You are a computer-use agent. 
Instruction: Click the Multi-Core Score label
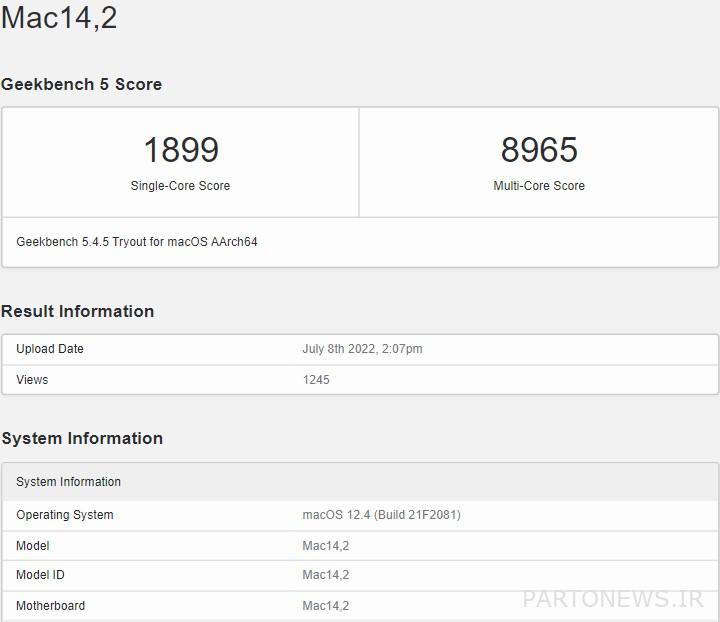pyautogui.click(x=539, y=185)
